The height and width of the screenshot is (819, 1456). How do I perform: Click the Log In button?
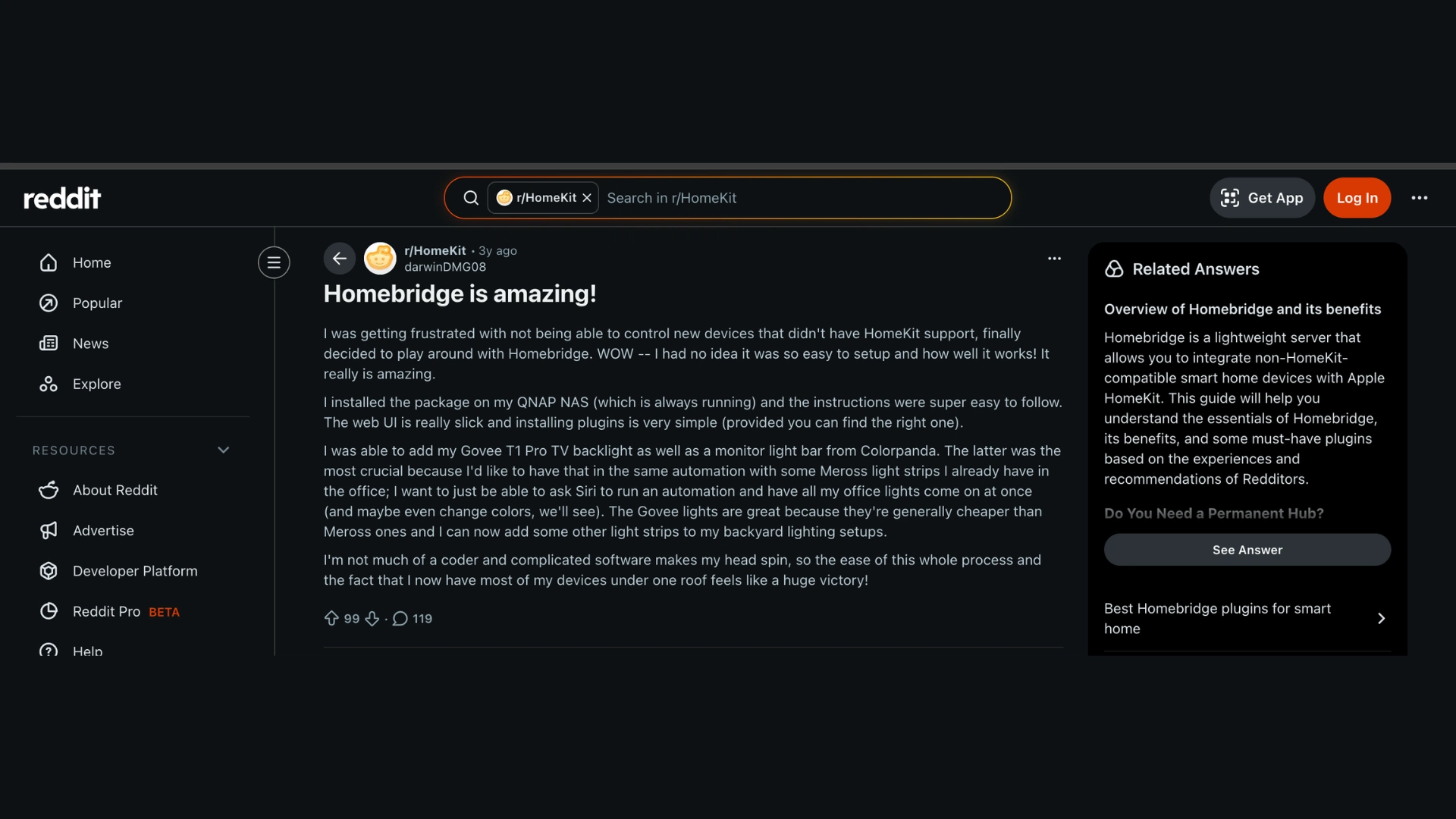[x=1357, y=198]
